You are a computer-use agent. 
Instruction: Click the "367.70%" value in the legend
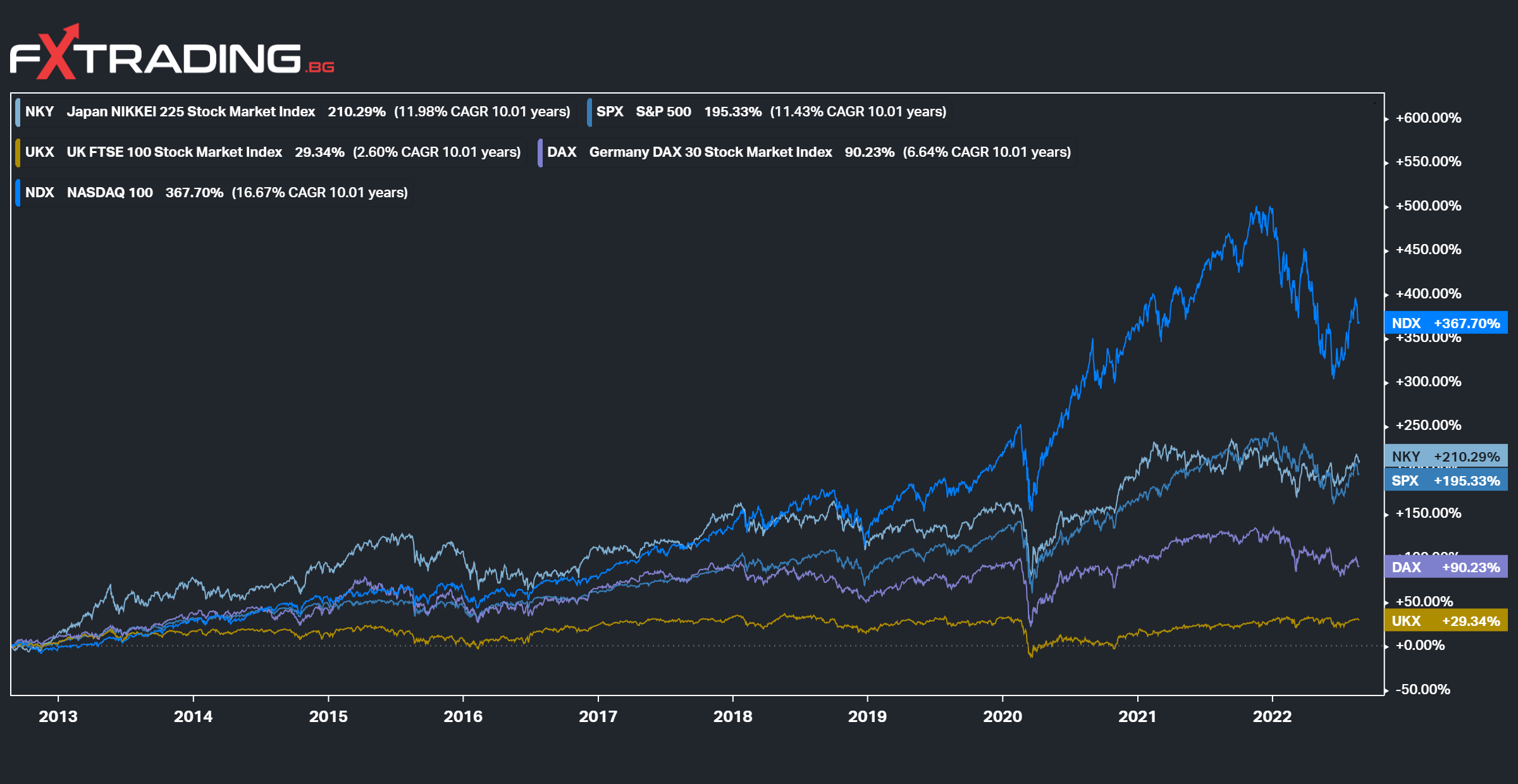point(194,193)
